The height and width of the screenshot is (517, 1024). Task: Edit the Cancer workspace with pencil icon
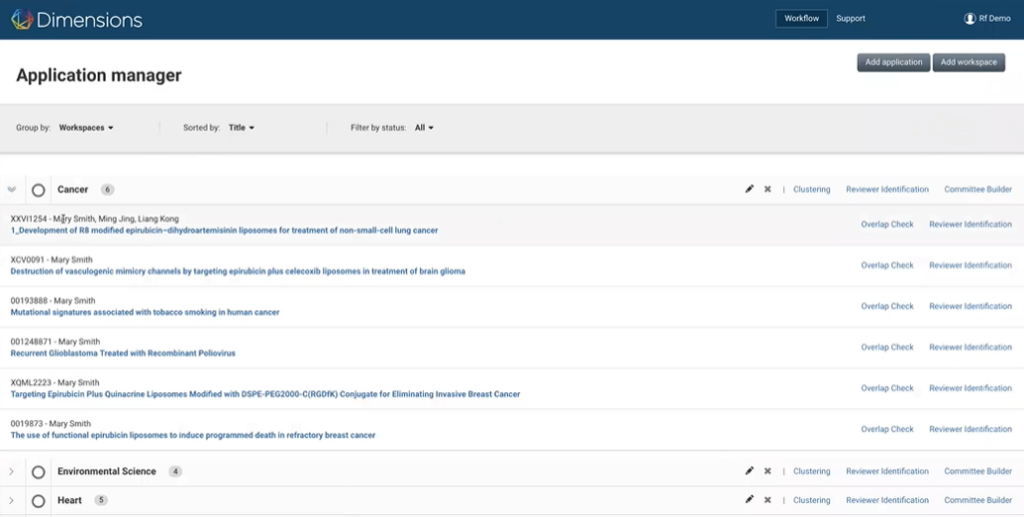749,189
